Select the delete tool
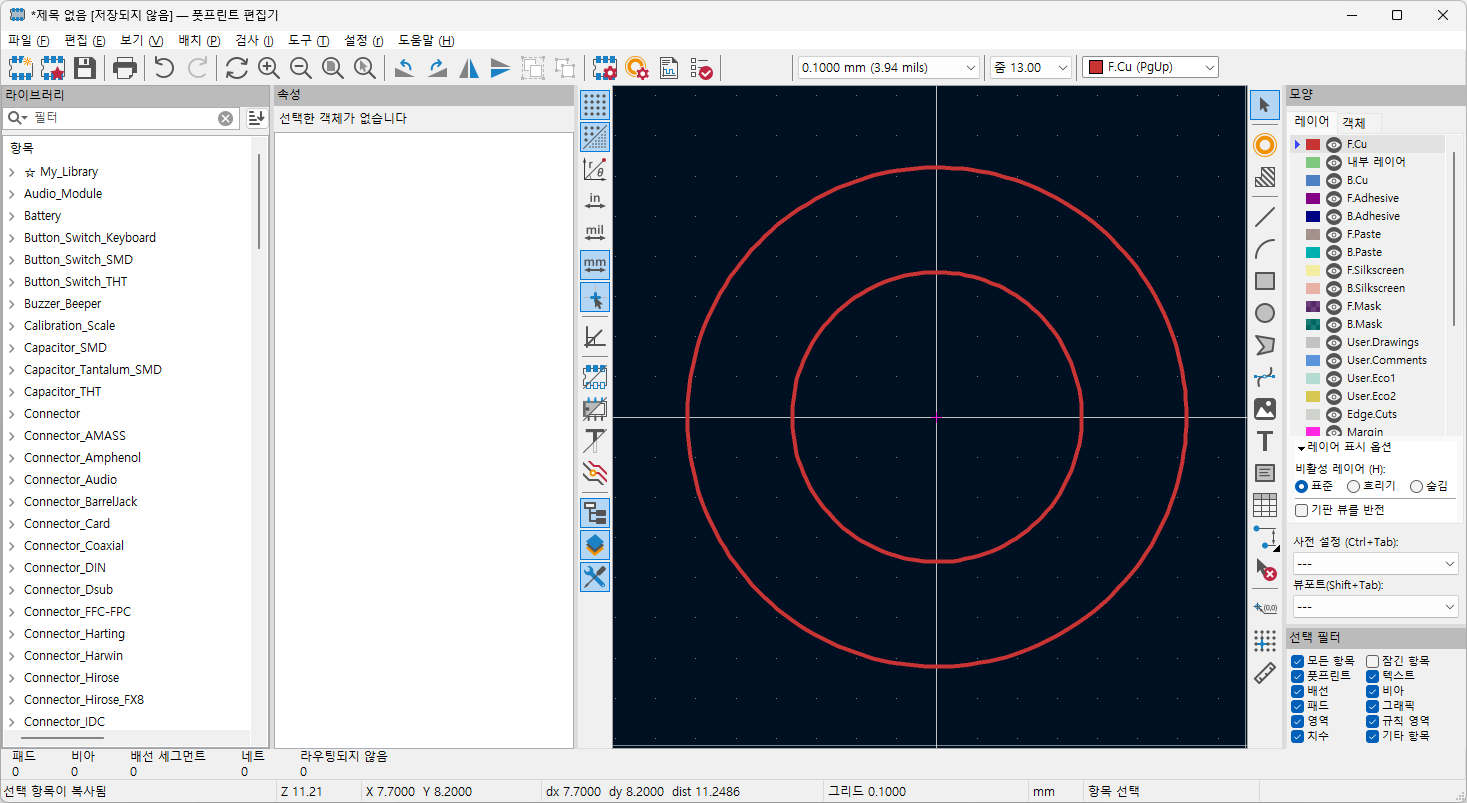 pyautogui.click(x=1265, y=570)
